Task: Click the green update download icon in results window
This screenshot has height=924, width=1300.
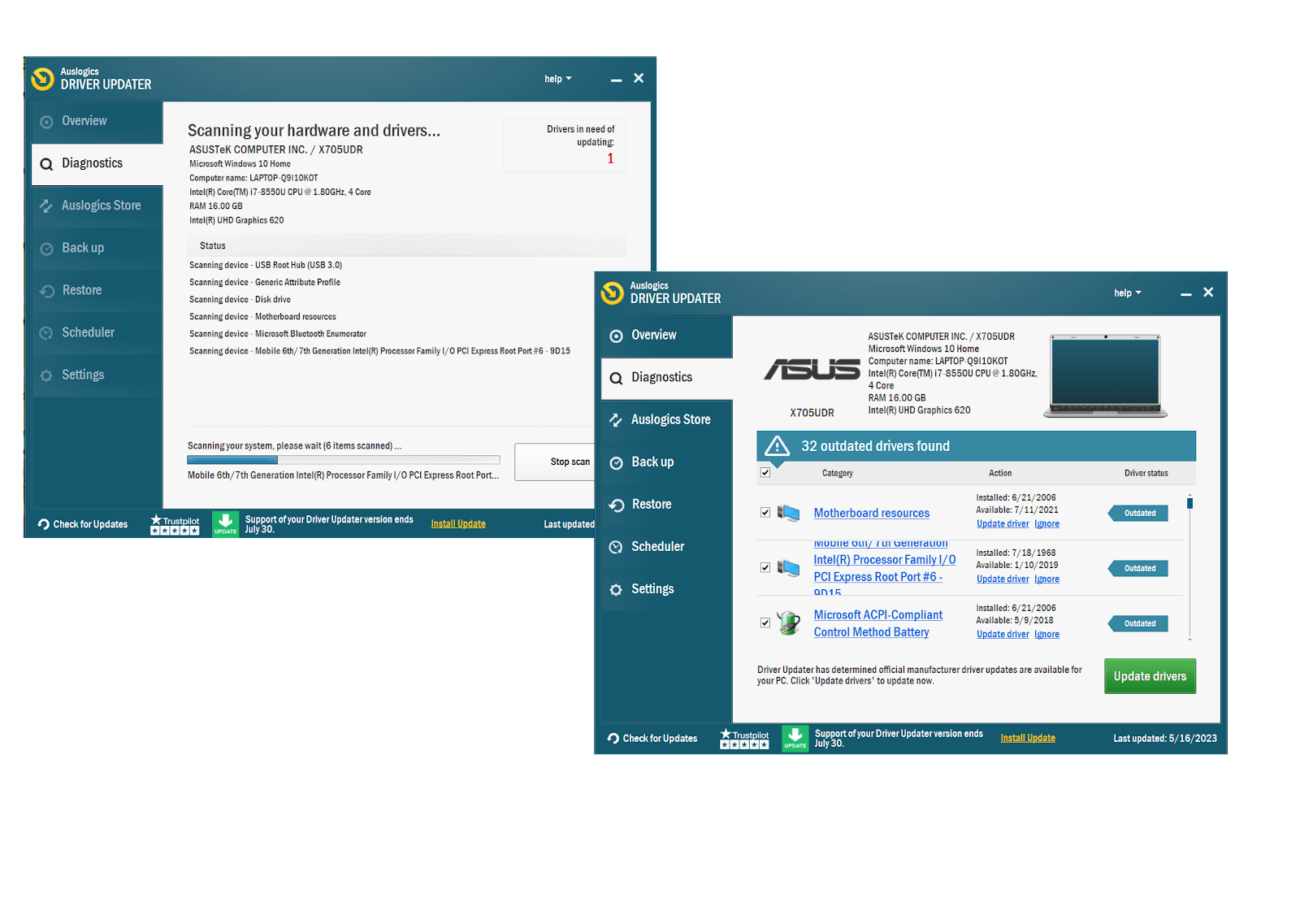Action: (x=795, y=738)
